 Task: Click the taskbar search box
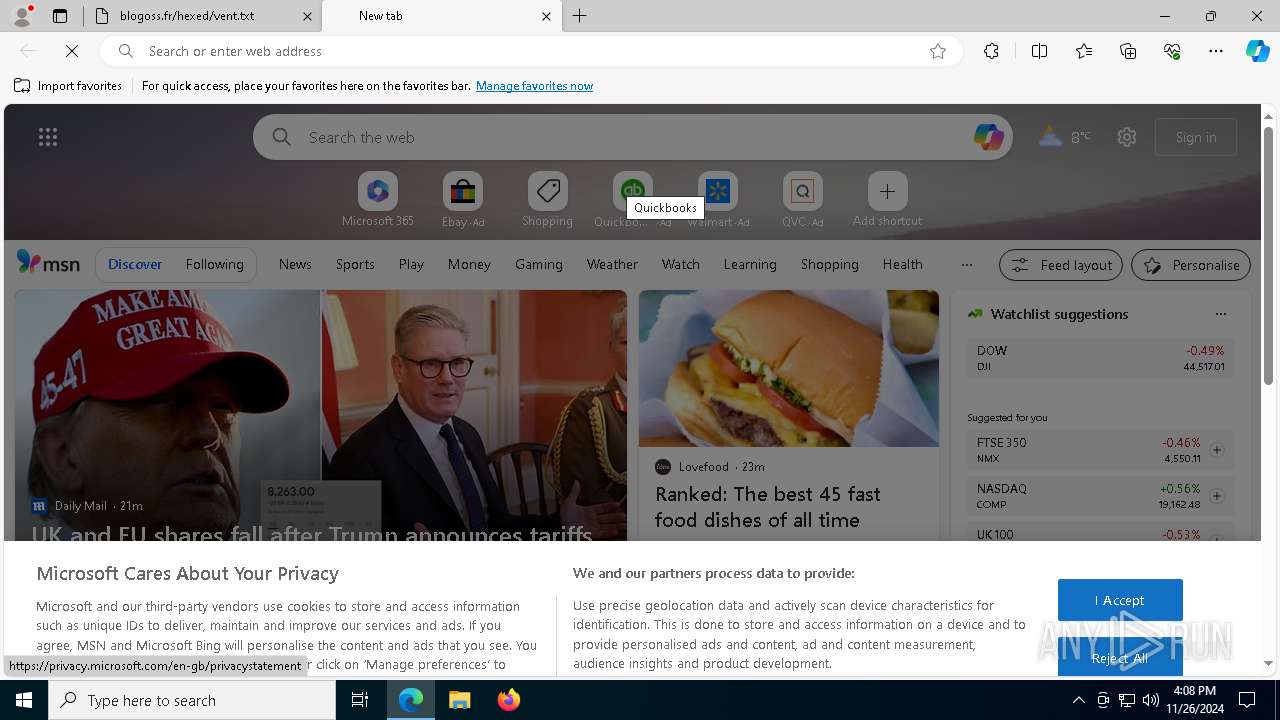192,700
